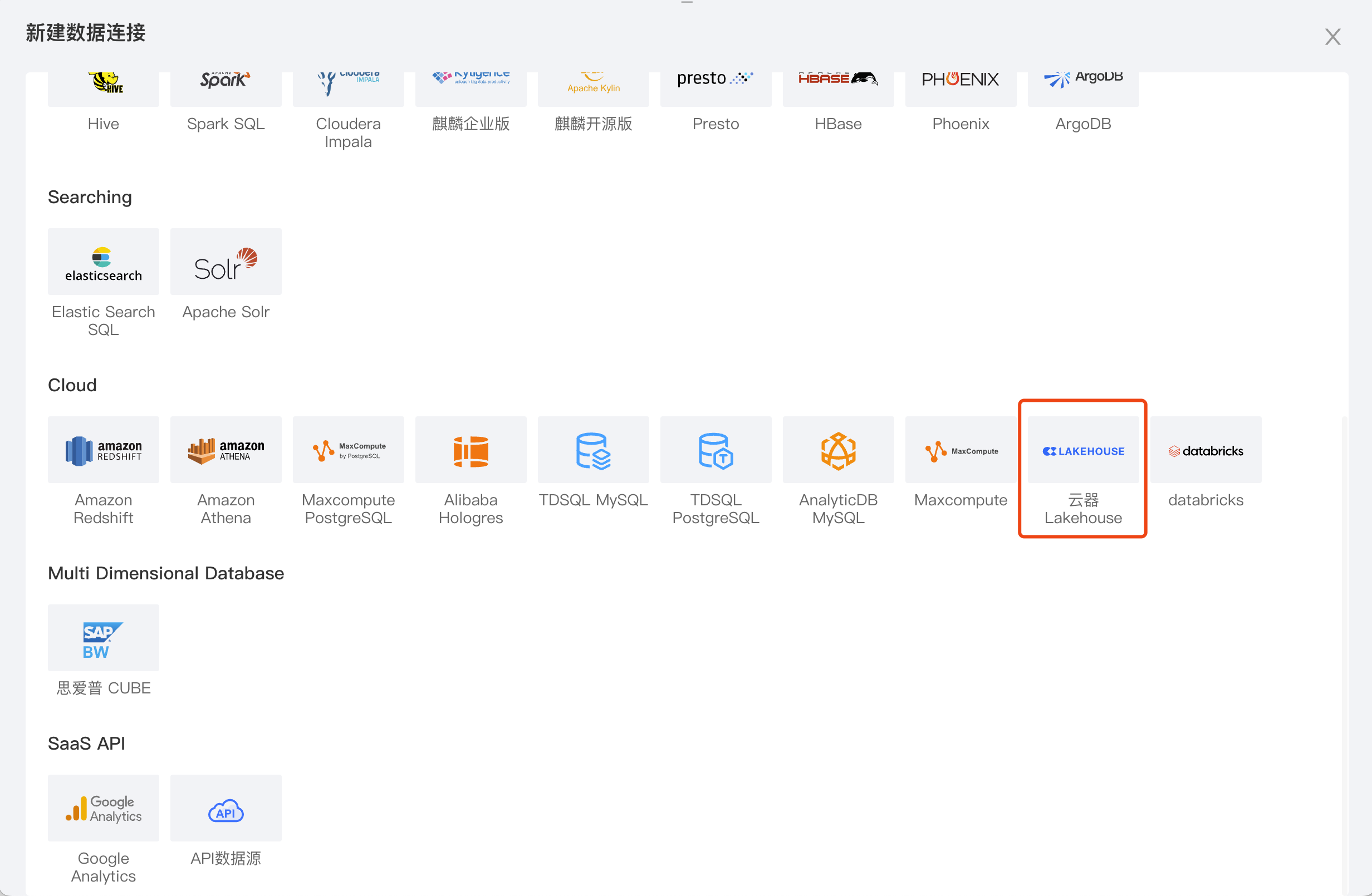This screenshot has height=896, width=1372.
Task: Select the Apache Solr data source
Action: pos(226,262)
